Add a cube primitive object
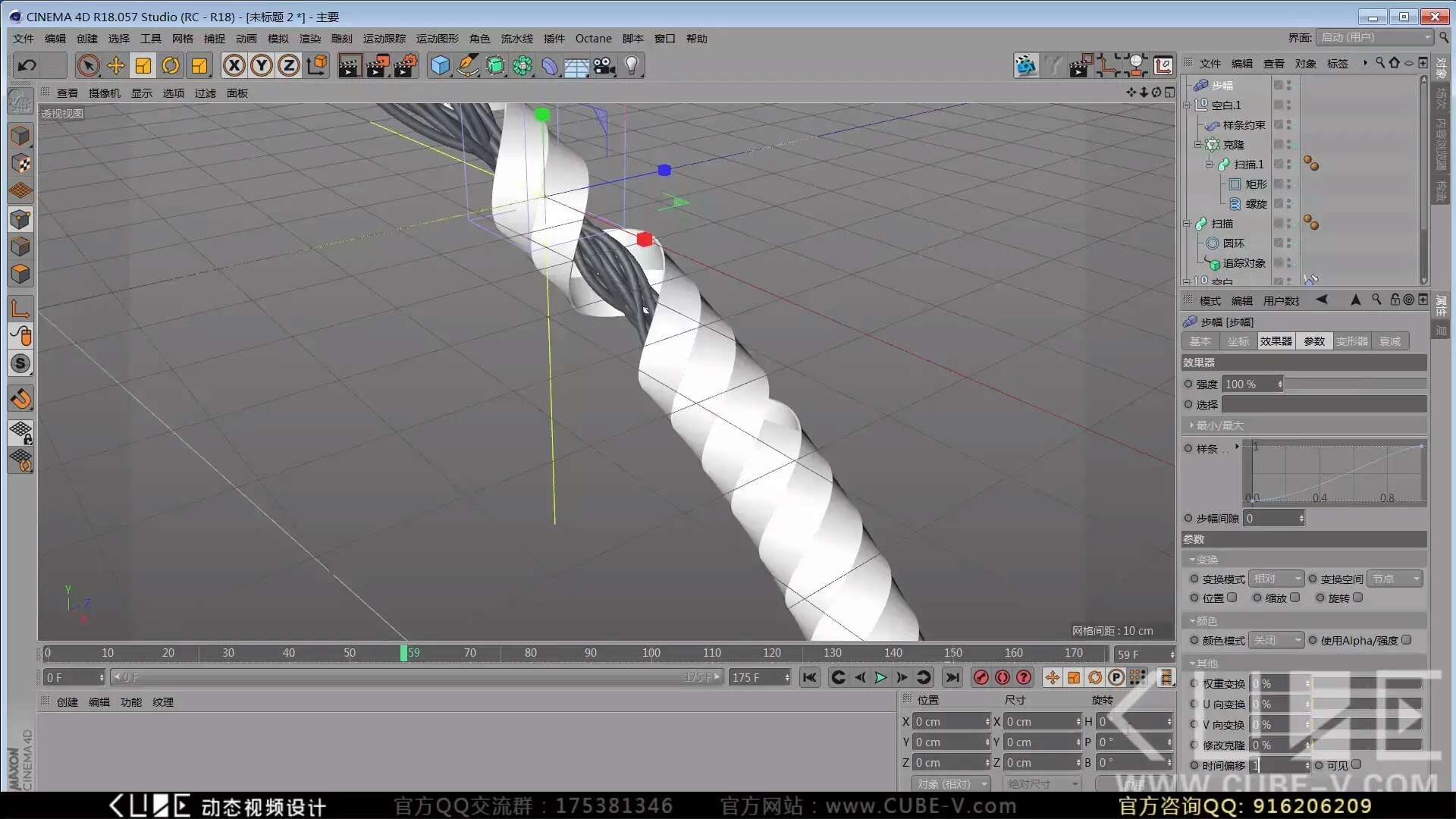Viewport: 1456px width, 819px height. pyautogui.click(x=440, y=66)
